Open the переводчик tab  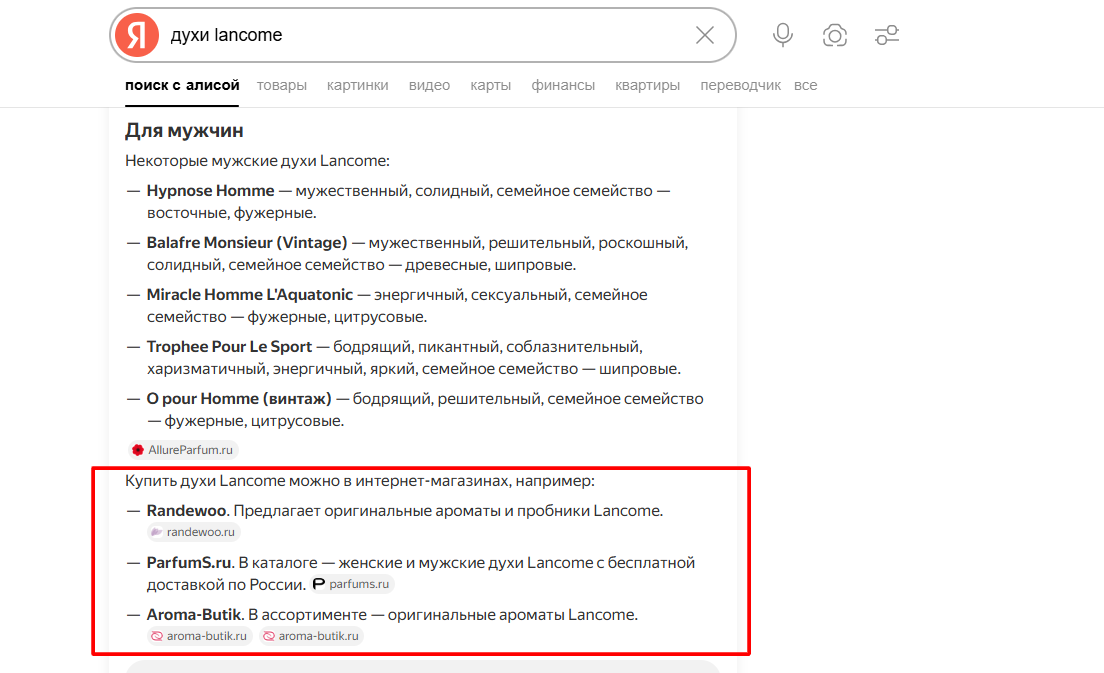click(741, 85)
